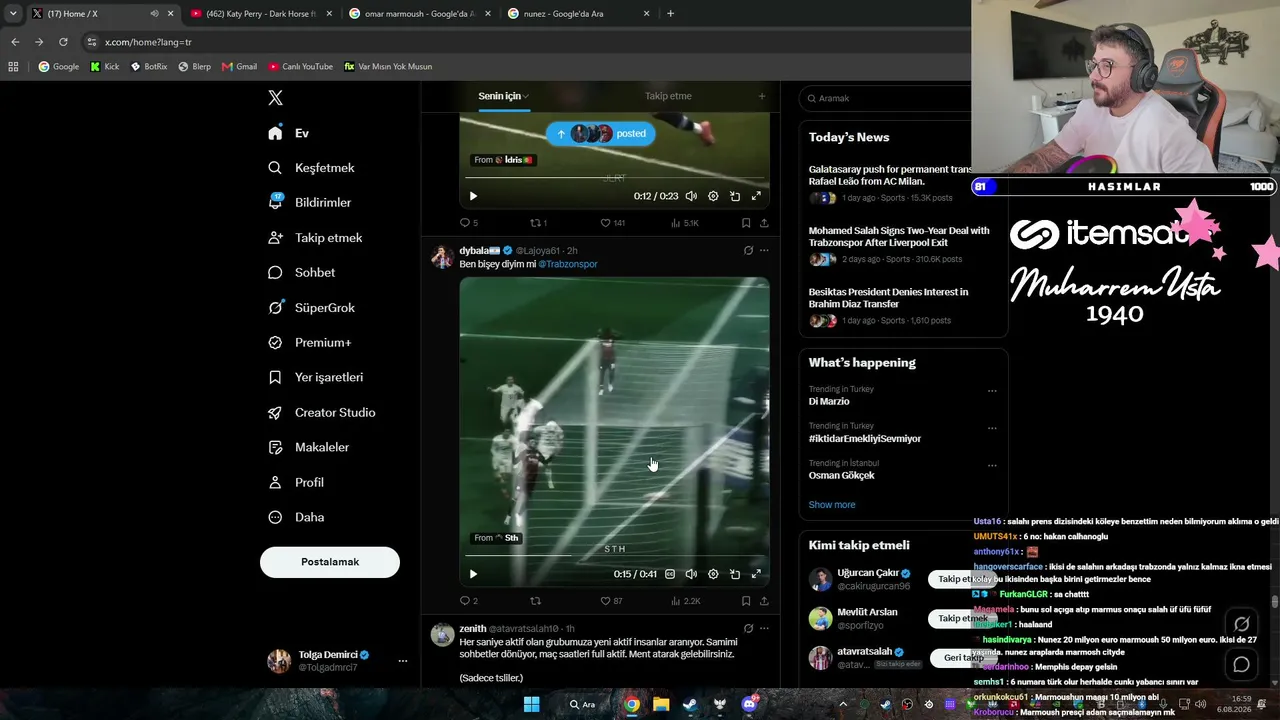Viewport: 1280px width, 720px height.
Task: Open Grok actions on dybala post
Action: [x=748, y=250]
